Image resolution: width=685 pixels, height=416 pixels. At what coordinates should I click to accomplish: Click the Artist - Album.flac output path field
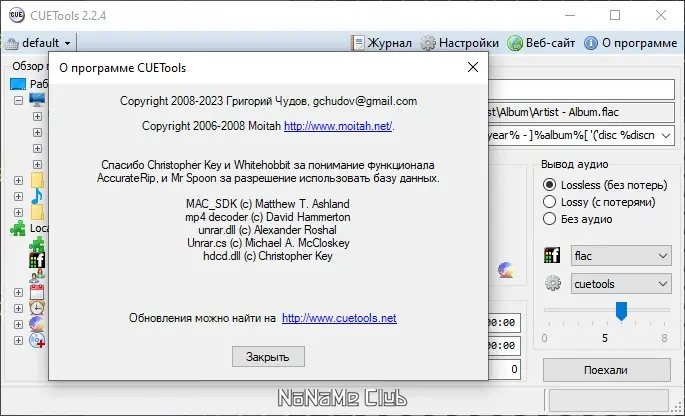pyautogui.click(x=581, y=112)
